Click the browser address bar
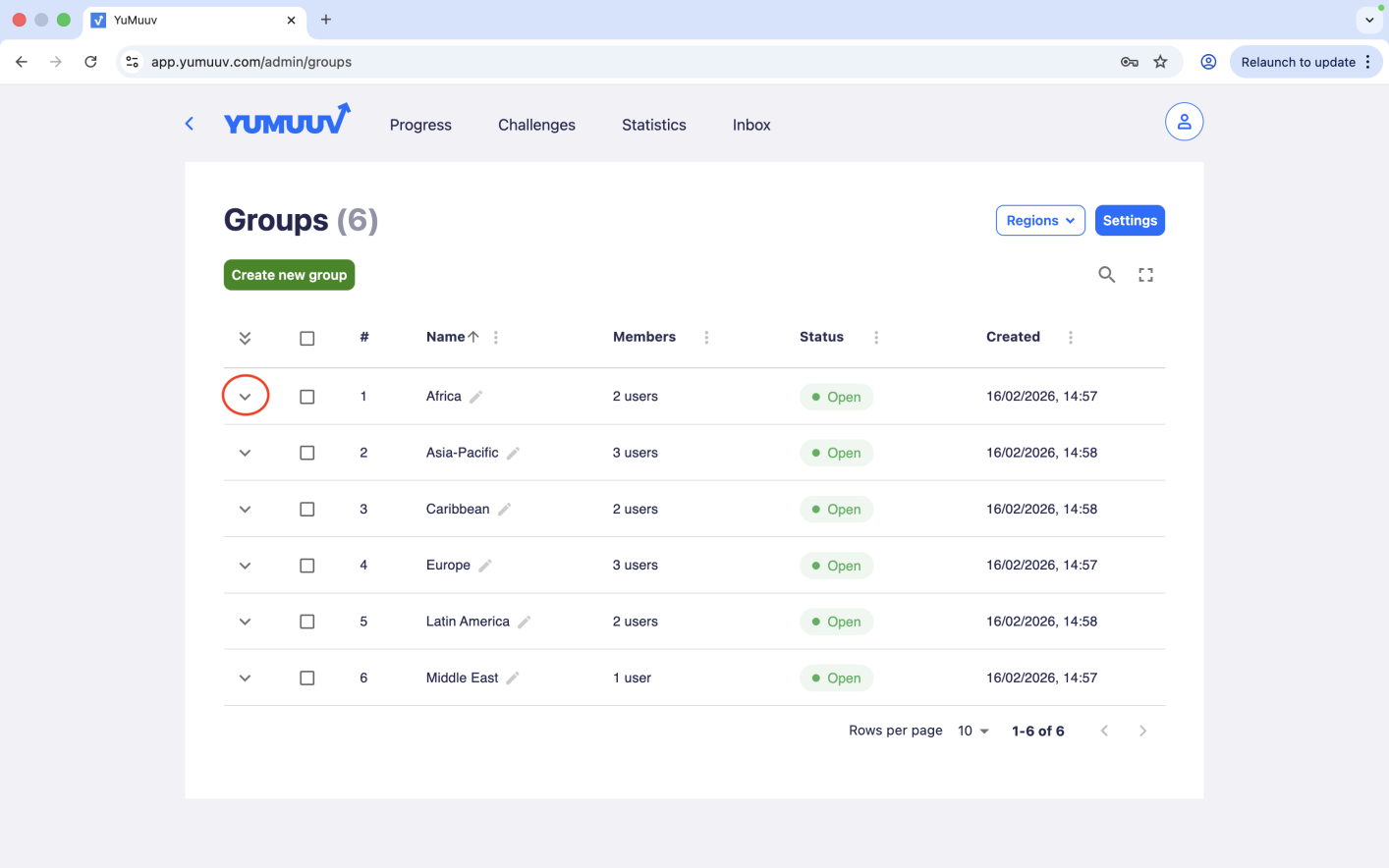1389x868 pixels. pyautogui.click(x=629, y=62)
